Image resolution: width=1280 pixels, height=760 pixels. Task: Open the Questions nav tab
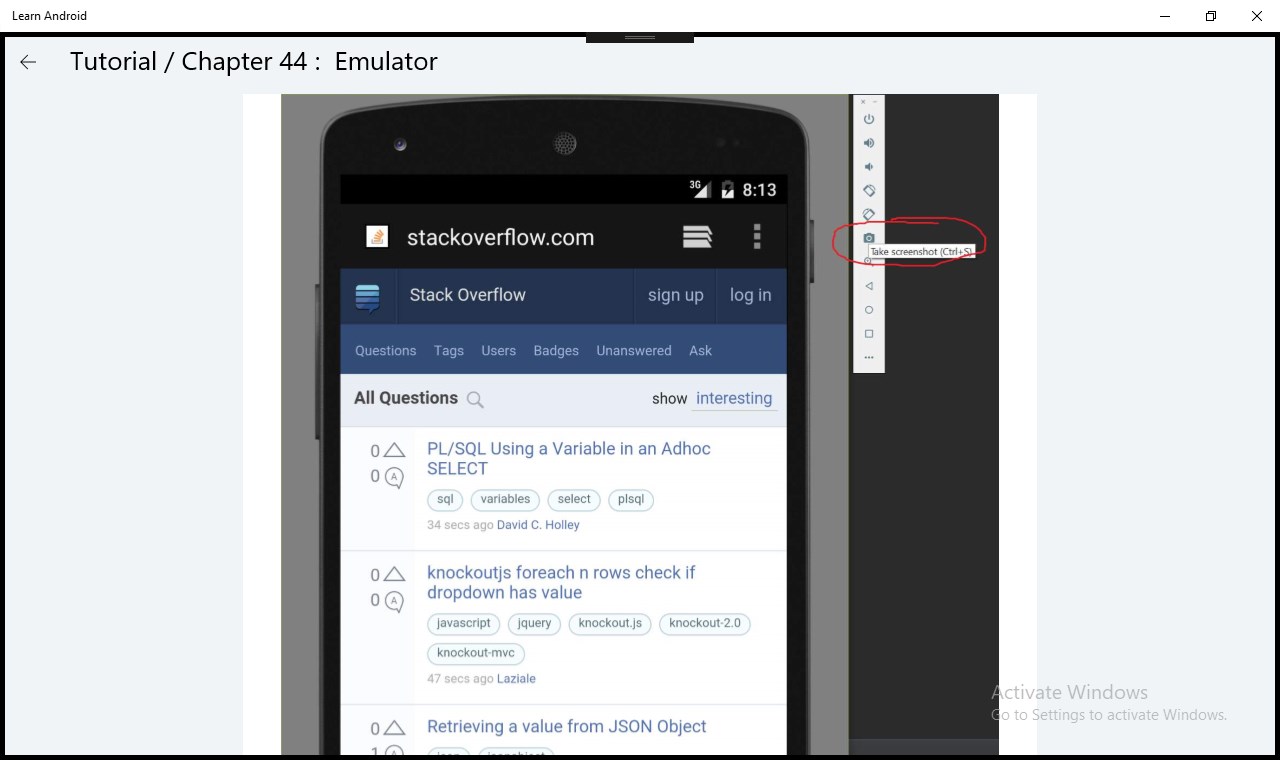click(385, 351)
